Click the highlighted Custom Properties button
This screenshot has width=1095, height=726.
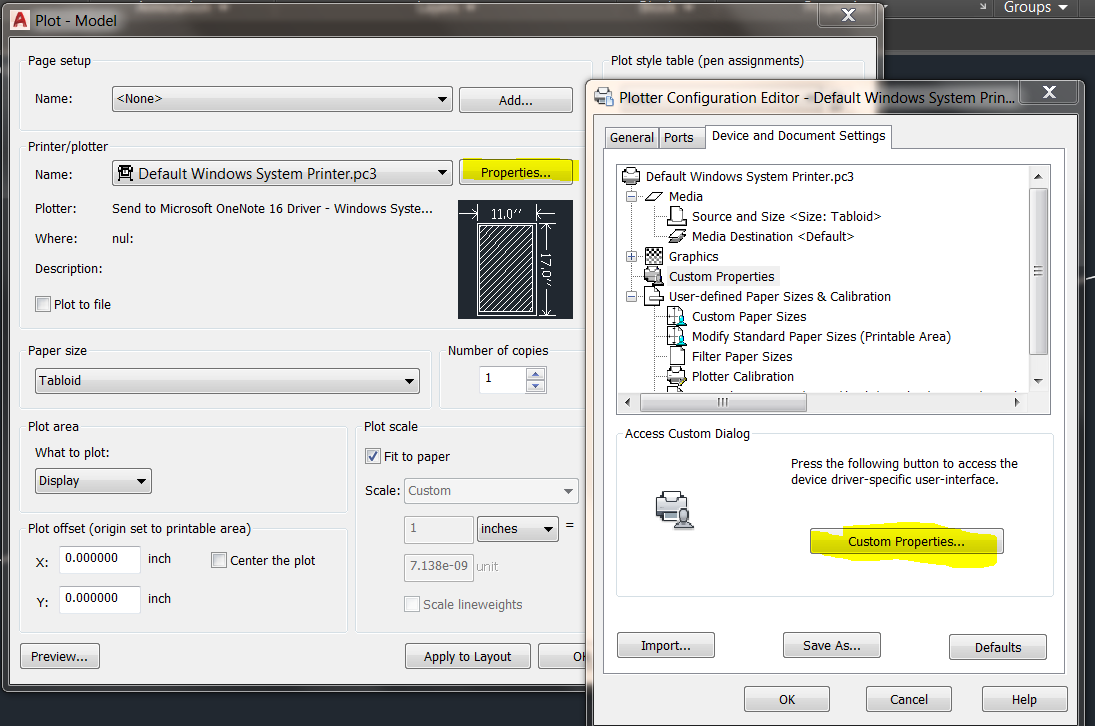point(906,541)
